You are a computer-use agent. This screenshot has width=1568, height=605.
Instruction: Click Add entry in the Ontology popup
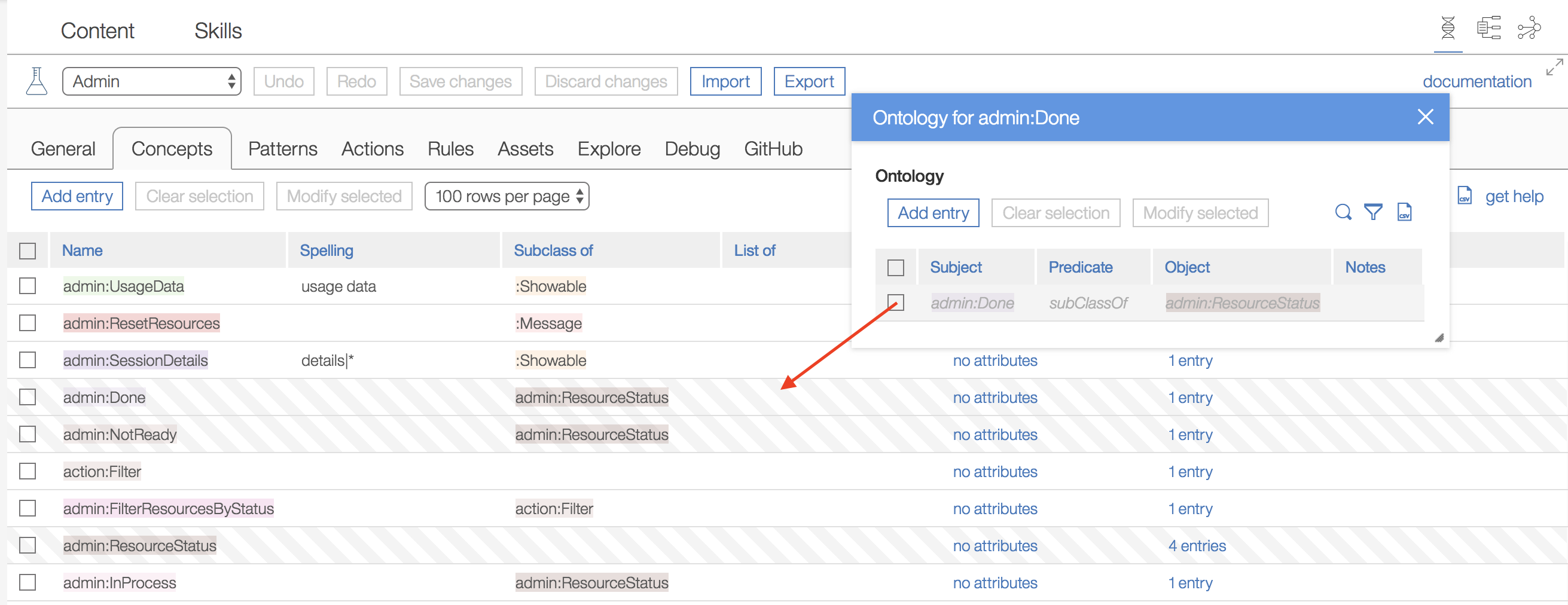933,213
